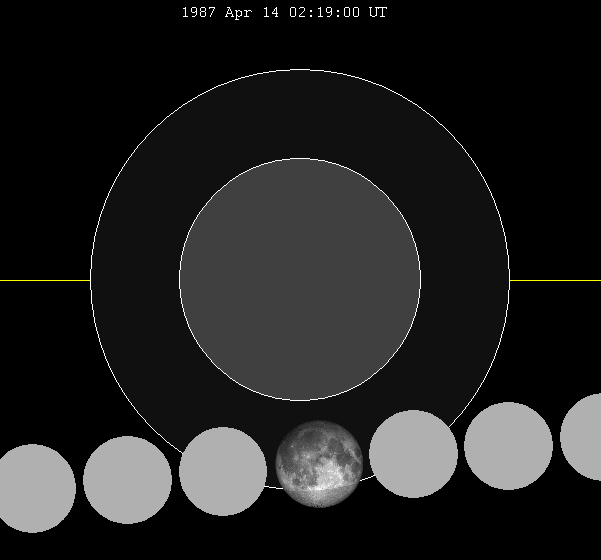
Task: Select the month "Apr" in the header
Action: pos(245,13)
